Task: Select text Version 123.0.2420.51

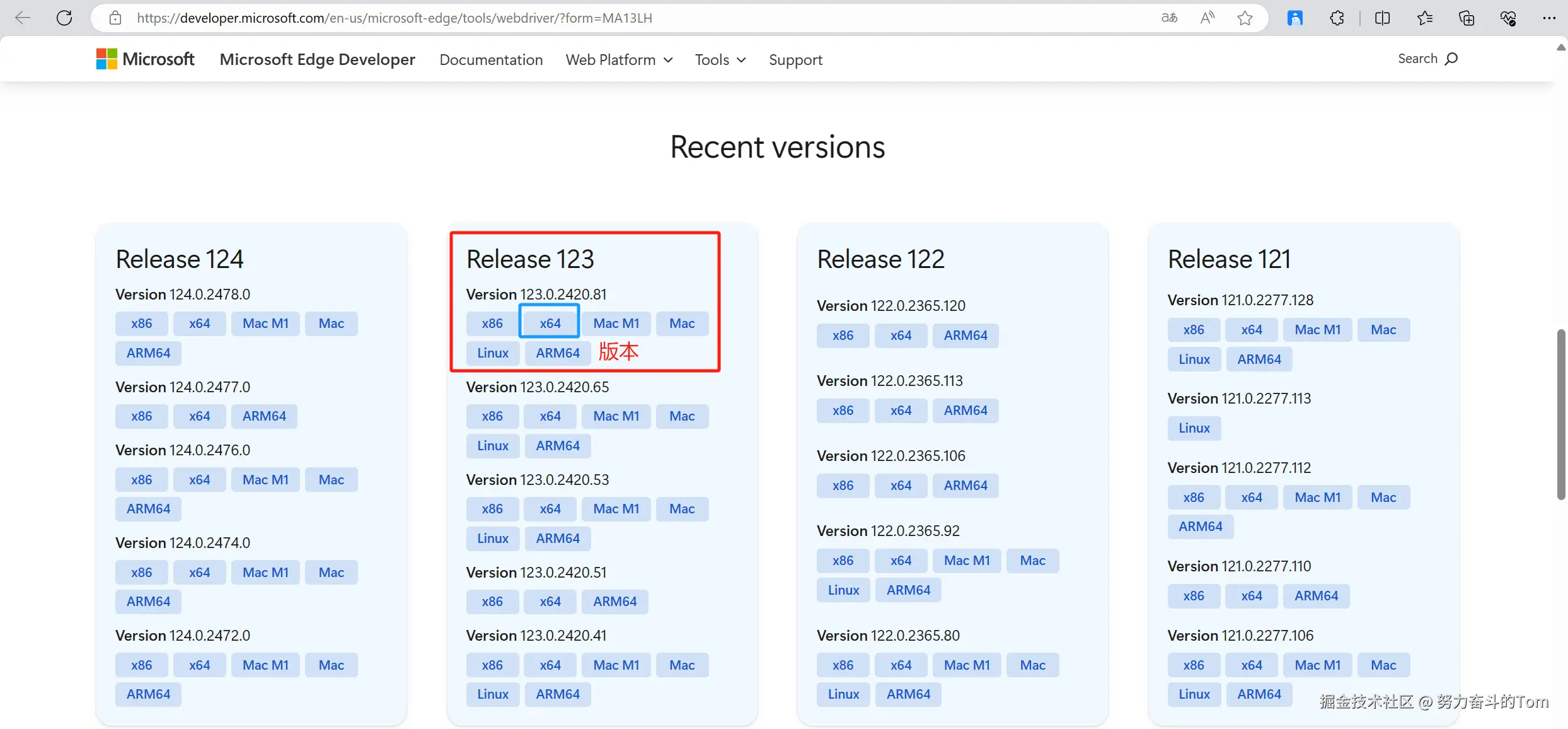Action: coord(536,573)
